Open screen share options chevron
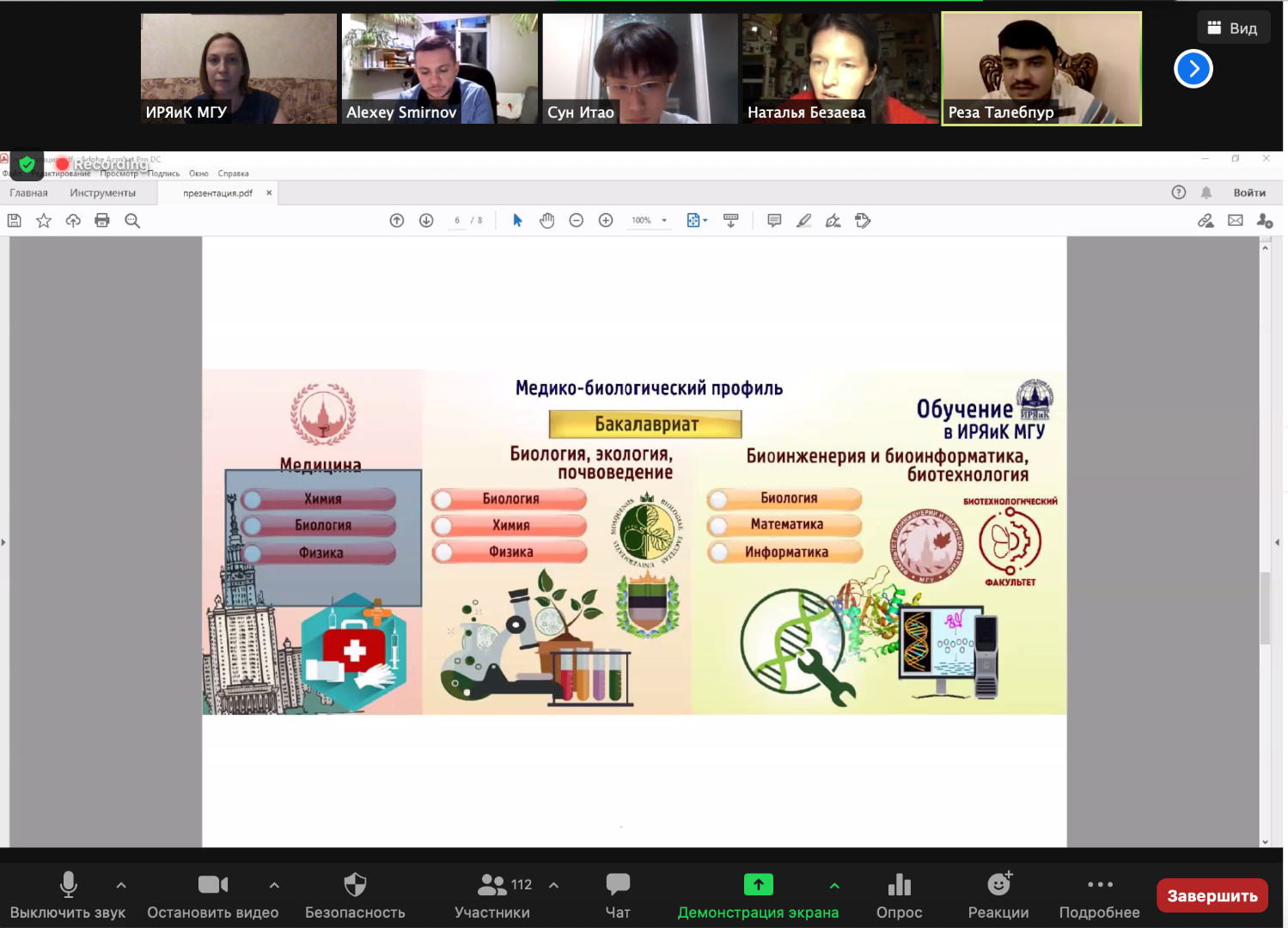The image size is (1288, 928). tap(834, 885)
